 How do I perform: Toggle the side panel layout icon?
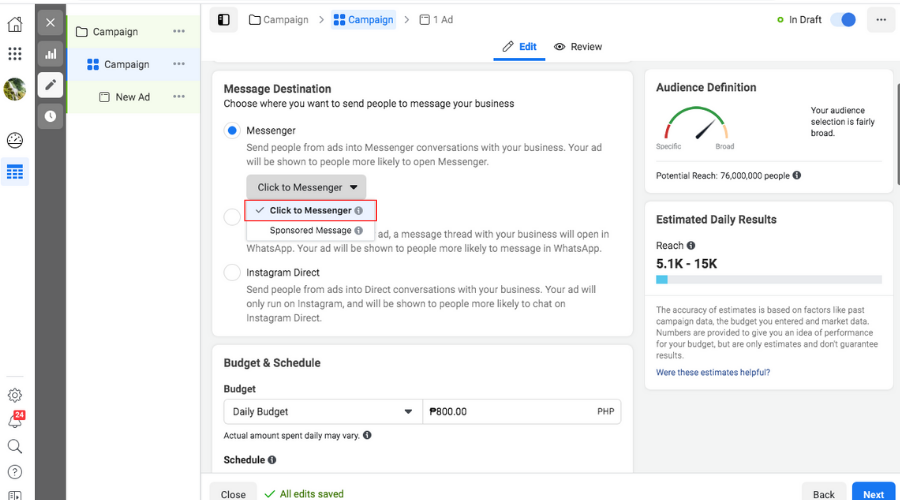pos(224,20)
